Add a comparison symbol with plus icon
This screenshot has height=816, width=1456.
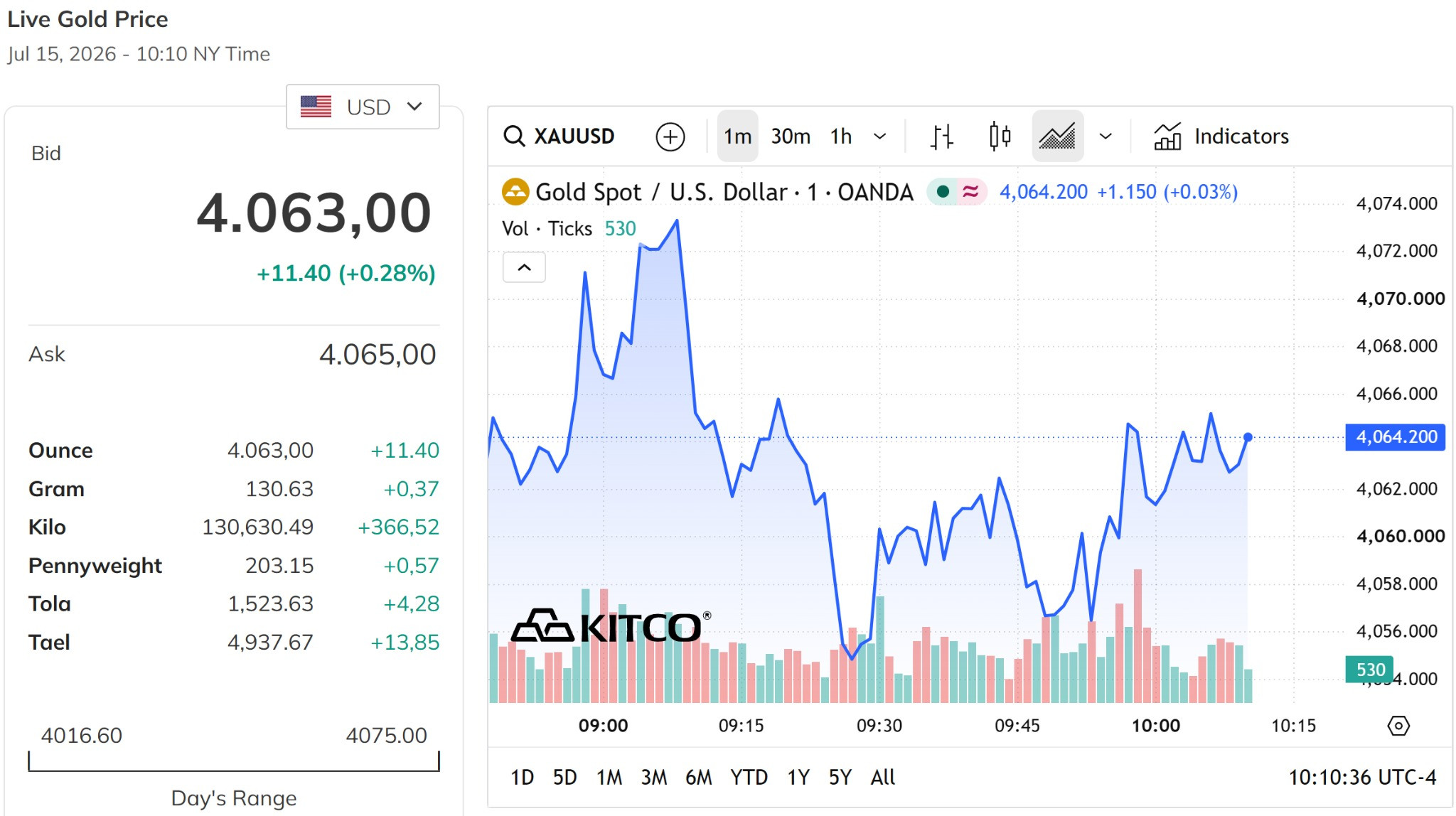[670, 136]
